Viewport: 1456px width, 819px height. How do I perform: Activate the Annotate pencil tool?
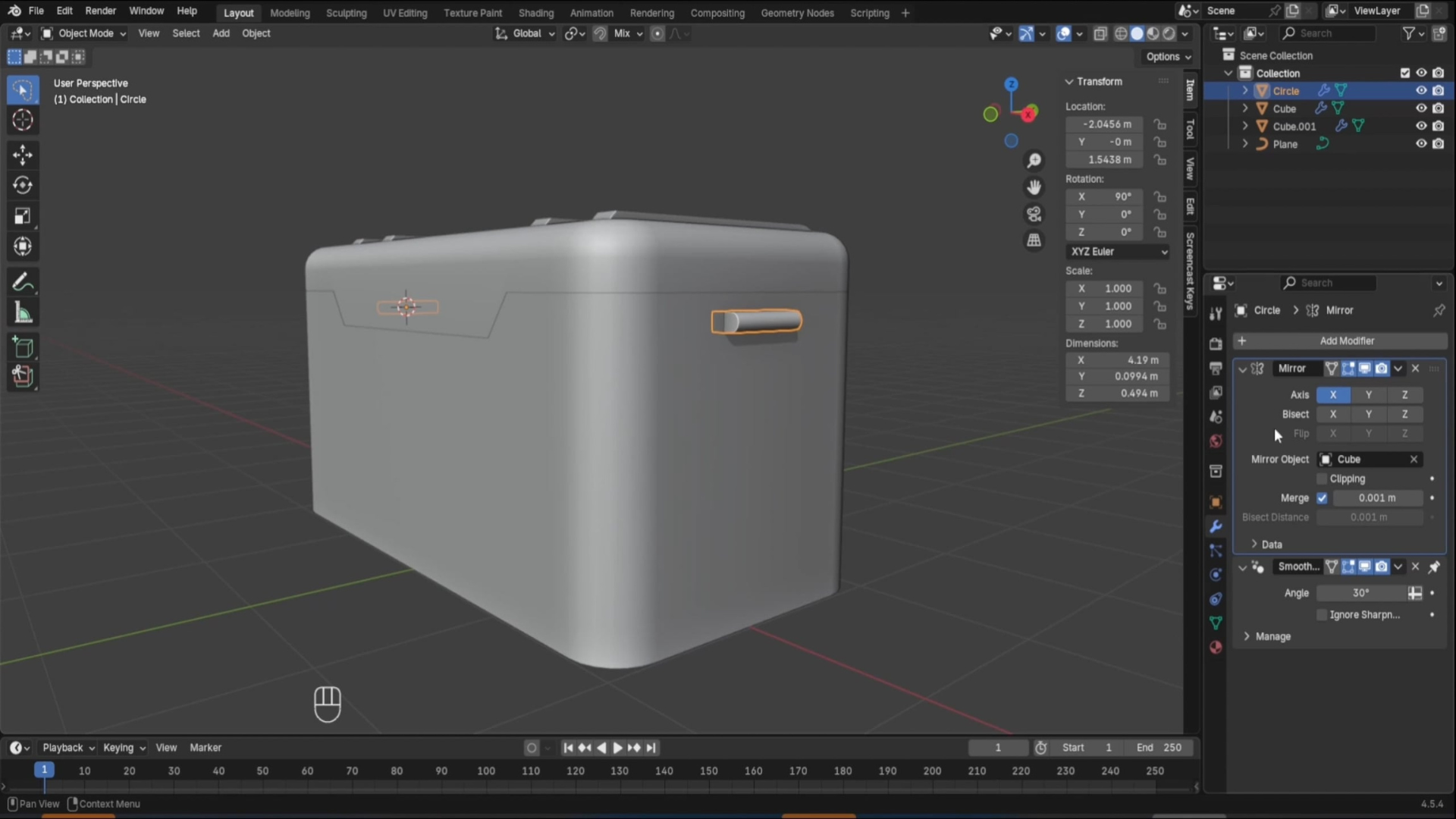point(22,283)
